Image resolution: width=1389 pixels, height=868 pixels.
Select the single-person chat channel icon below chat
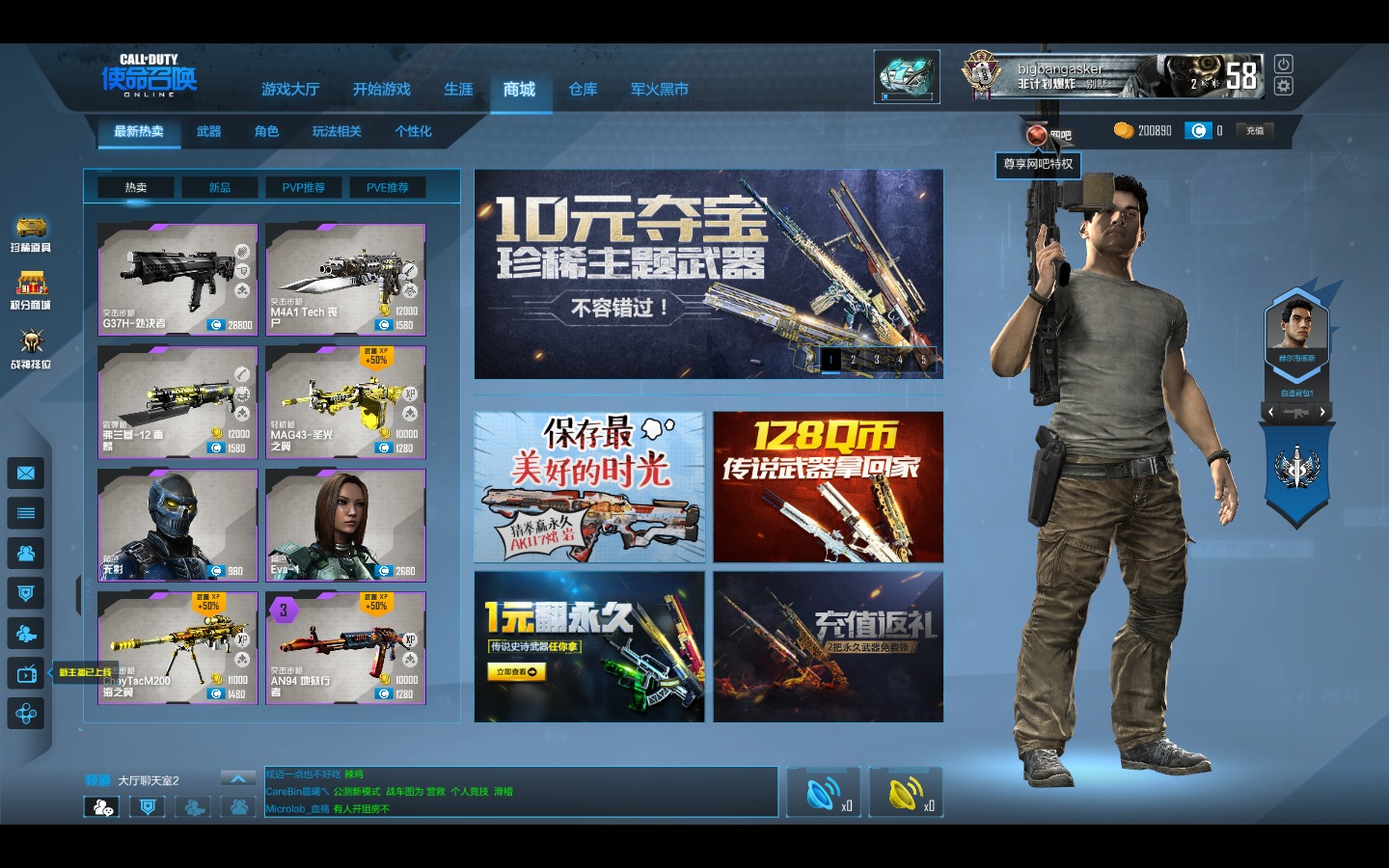[193, 807]
